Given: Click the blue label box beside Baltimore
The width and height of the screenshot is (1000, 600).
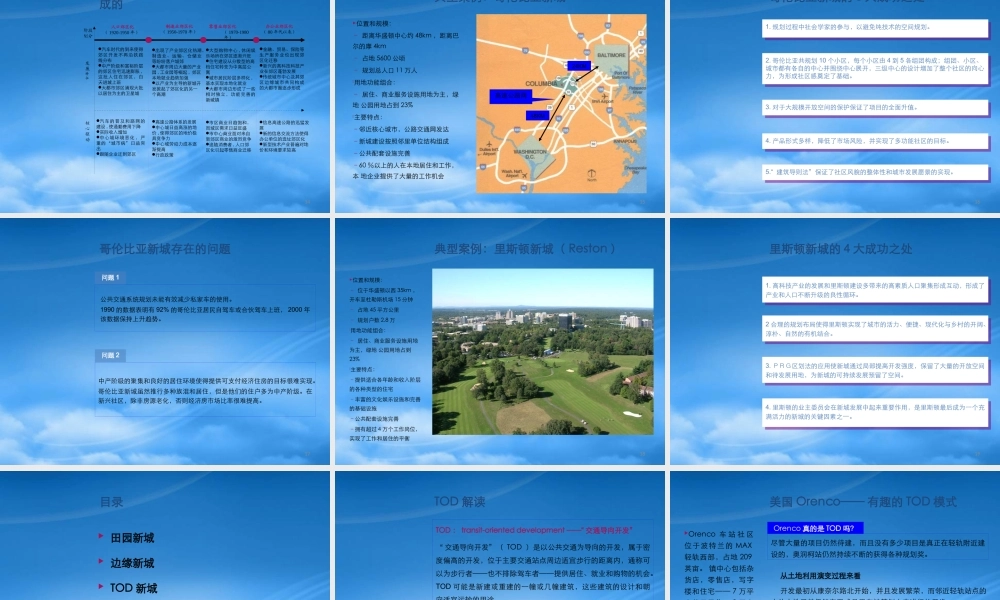Looking at the screenshot, I should click(x=579, y=66).
